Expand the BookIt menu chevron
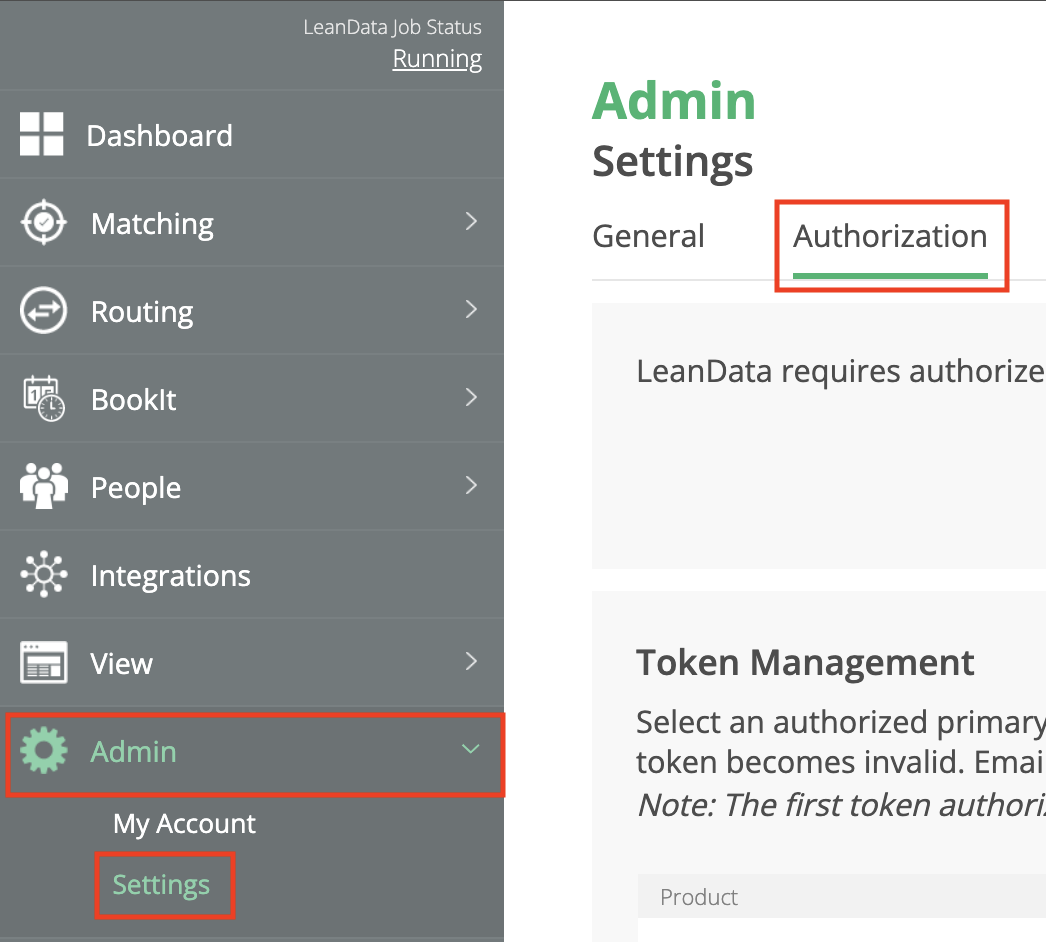The image size is (1046, 942). coord(471,398)
